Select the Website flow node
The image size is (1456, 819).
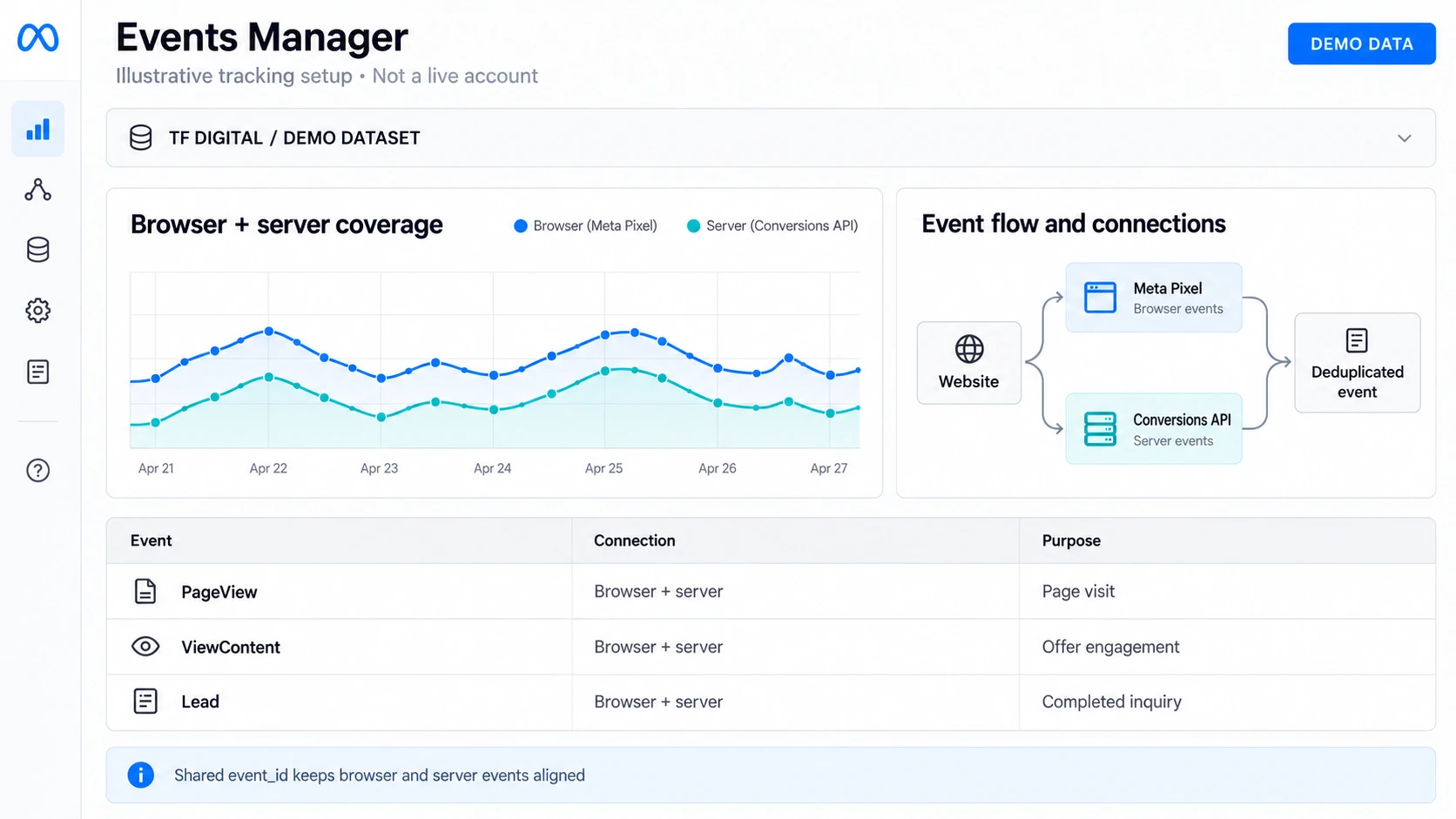969,363
